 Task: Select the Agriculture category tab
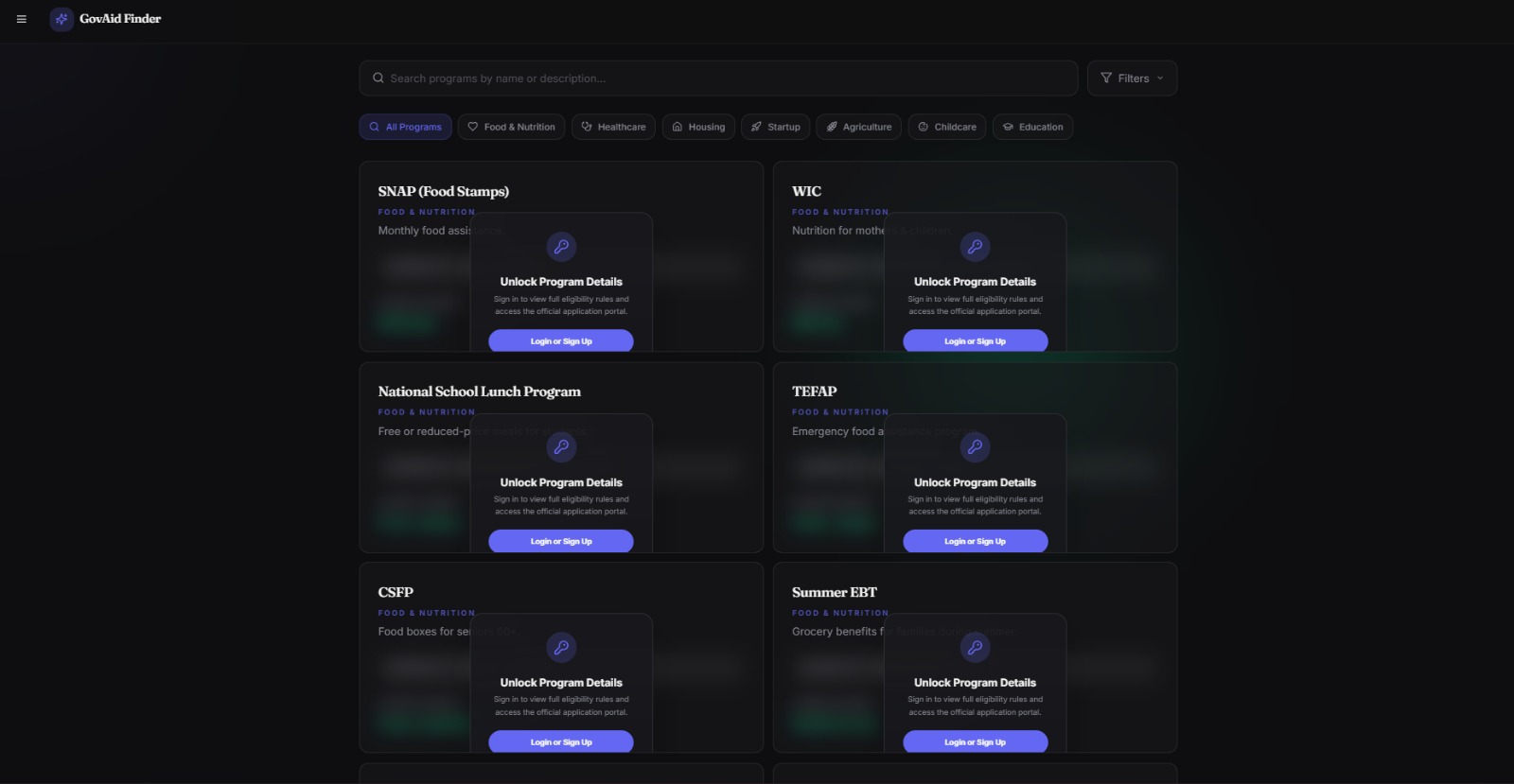[859, 127]
